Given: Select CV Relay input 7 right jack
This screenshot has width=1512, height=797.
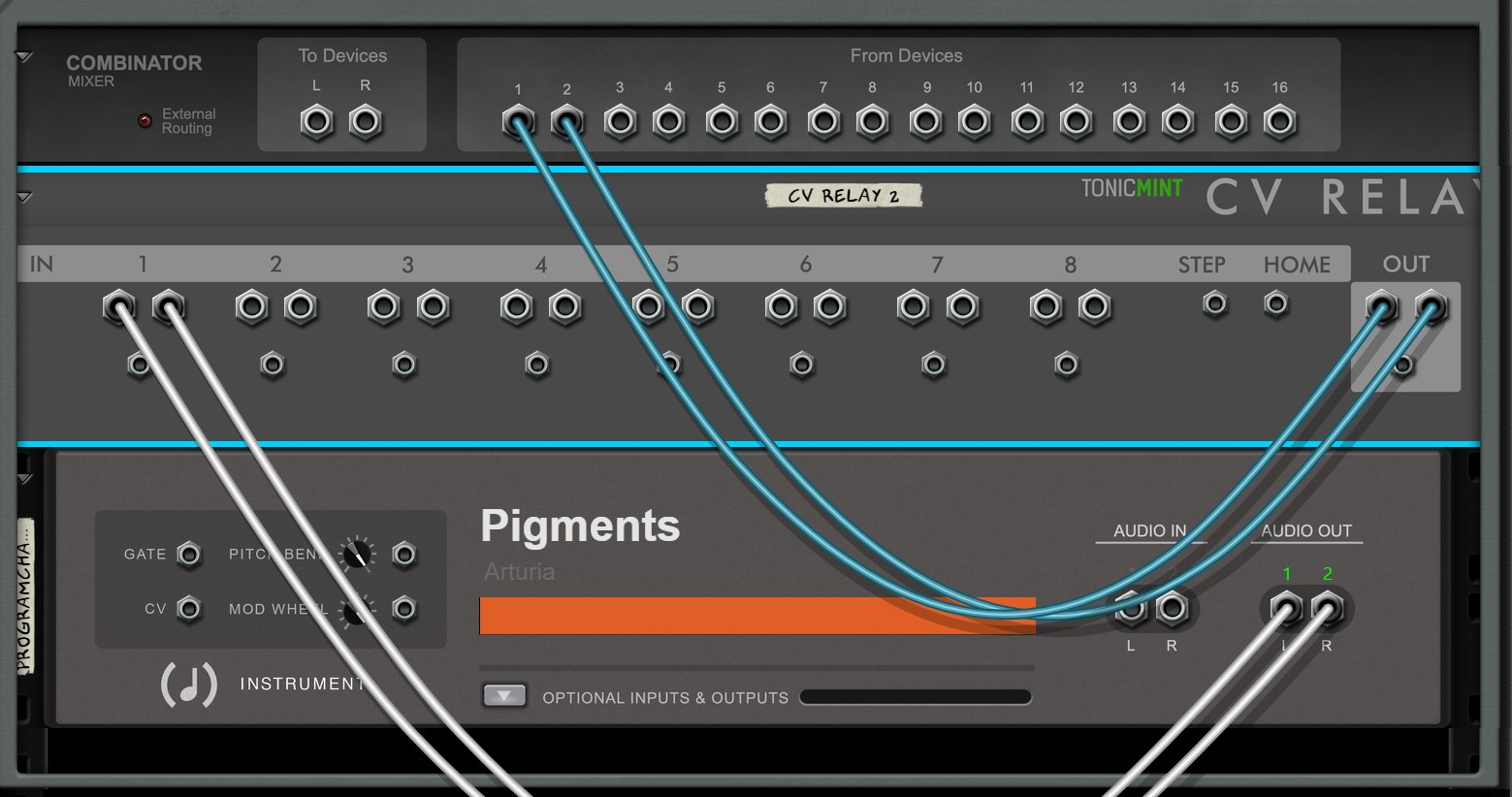Looking at the screenshot, I should [962, 307].
